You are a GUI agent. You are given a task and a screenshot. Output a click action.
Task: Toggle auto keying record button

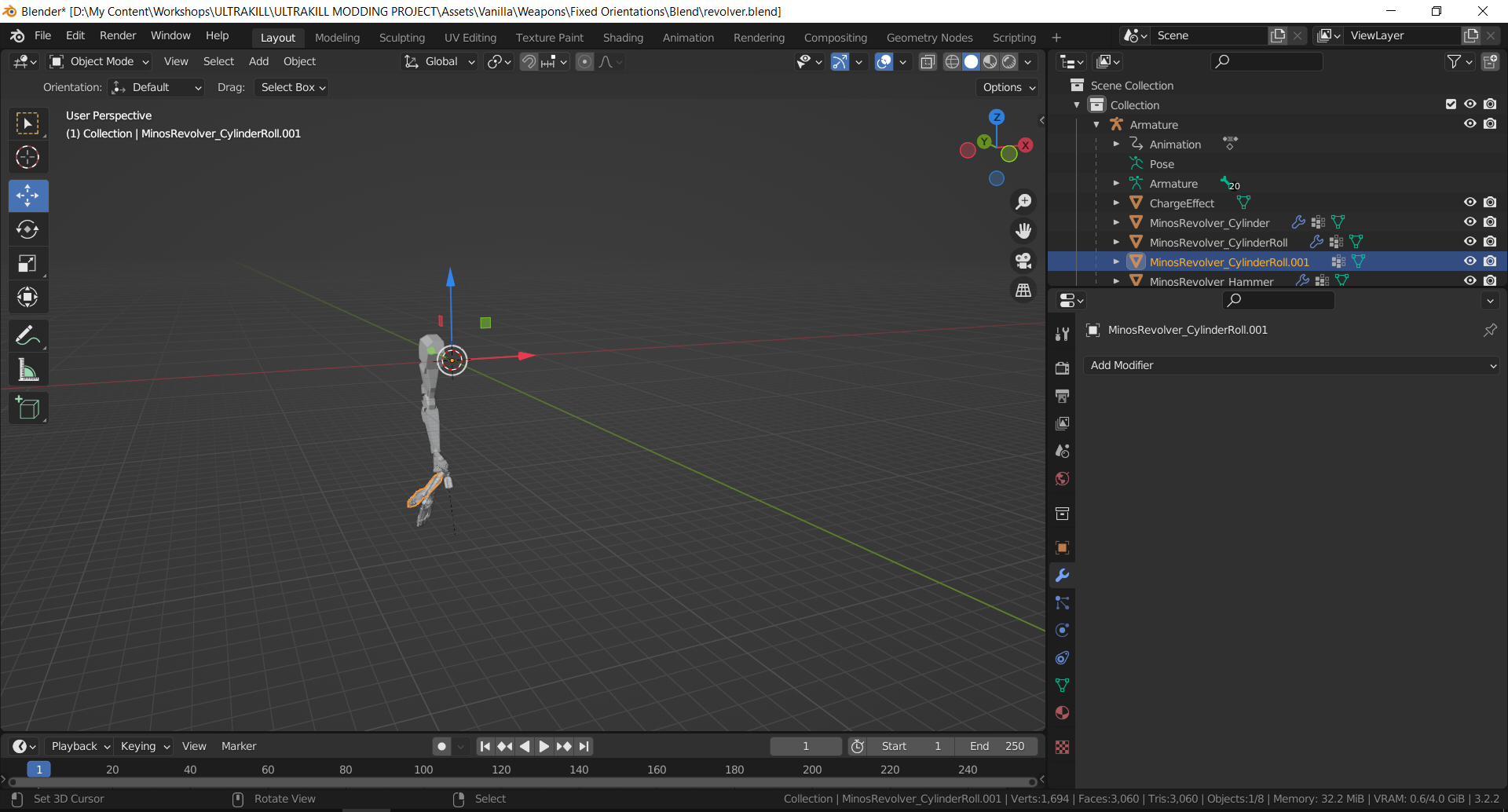(441, 747)
